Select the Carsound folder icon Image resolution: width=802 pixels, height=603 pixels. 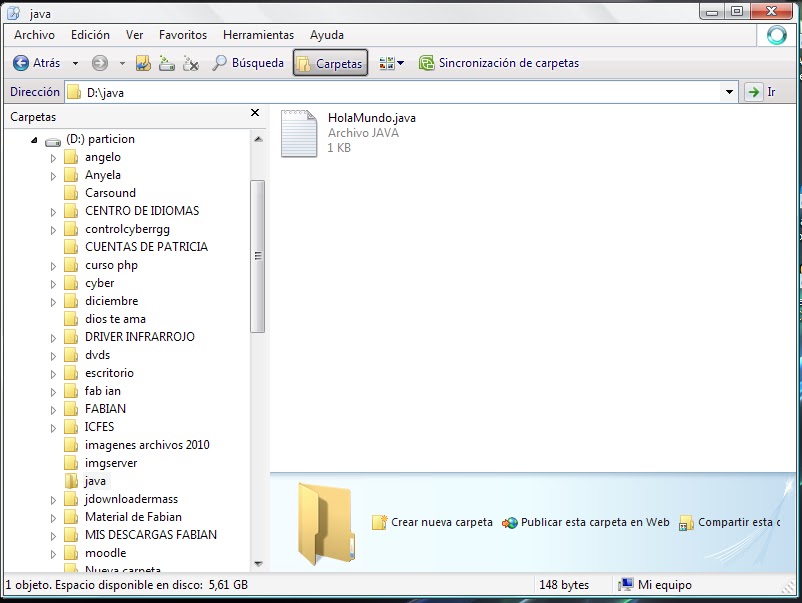[71, 193]
